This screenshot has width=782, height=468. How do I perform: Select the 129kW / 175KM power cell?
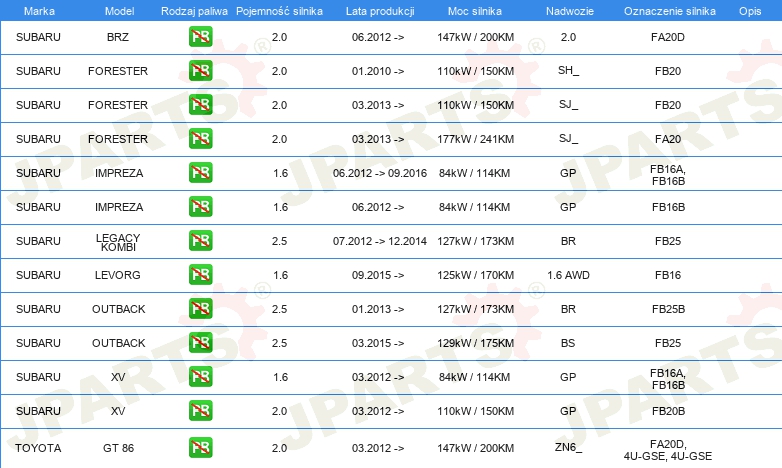pyautogui.click(x=475, y=343)
